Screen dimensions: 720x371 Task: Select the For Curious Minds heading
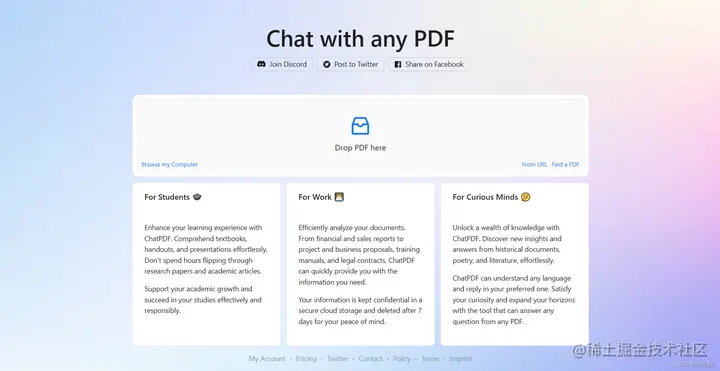(x=485, y=197)
